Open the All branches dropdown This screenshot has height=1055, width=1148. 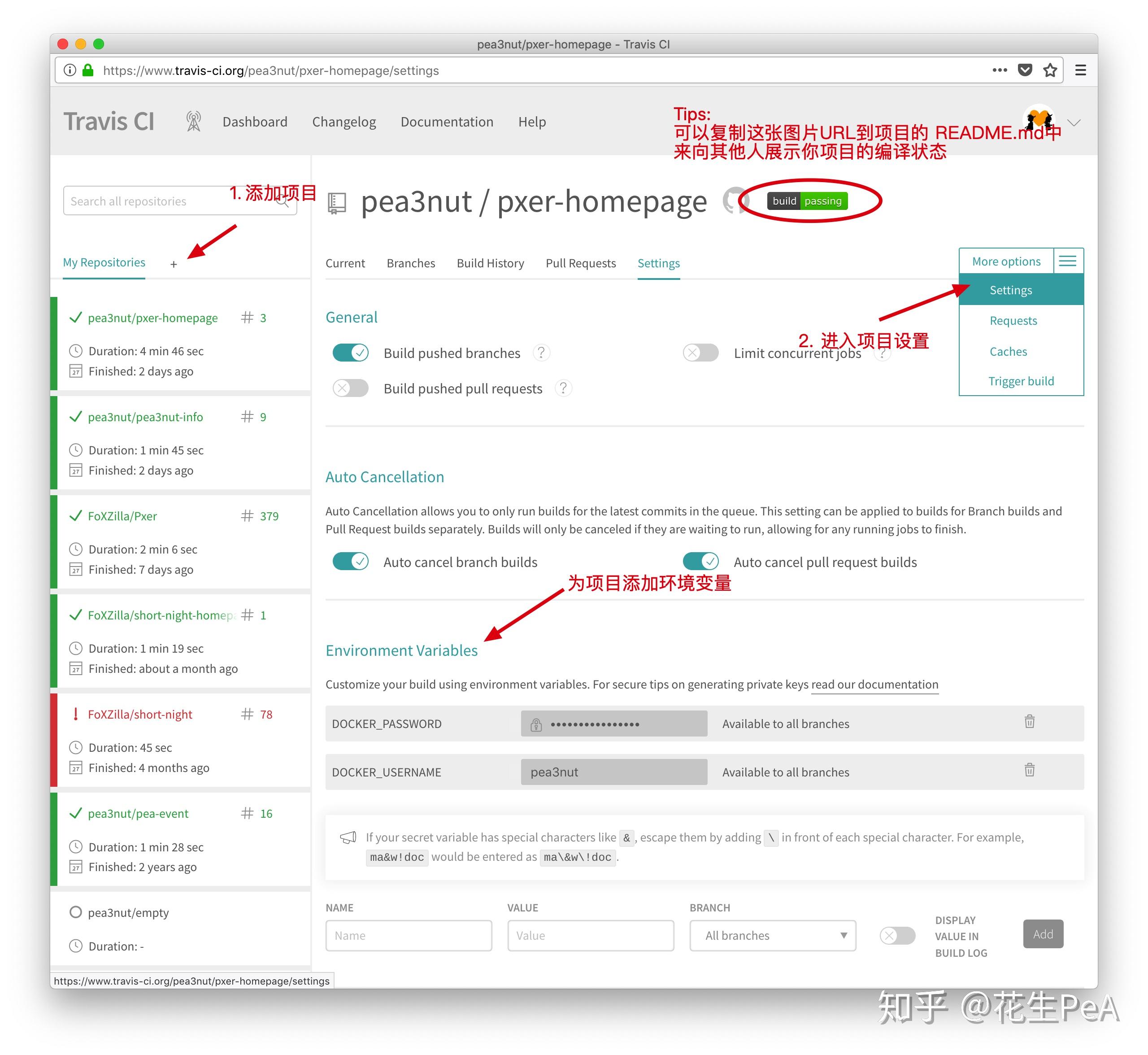(772, 936)
